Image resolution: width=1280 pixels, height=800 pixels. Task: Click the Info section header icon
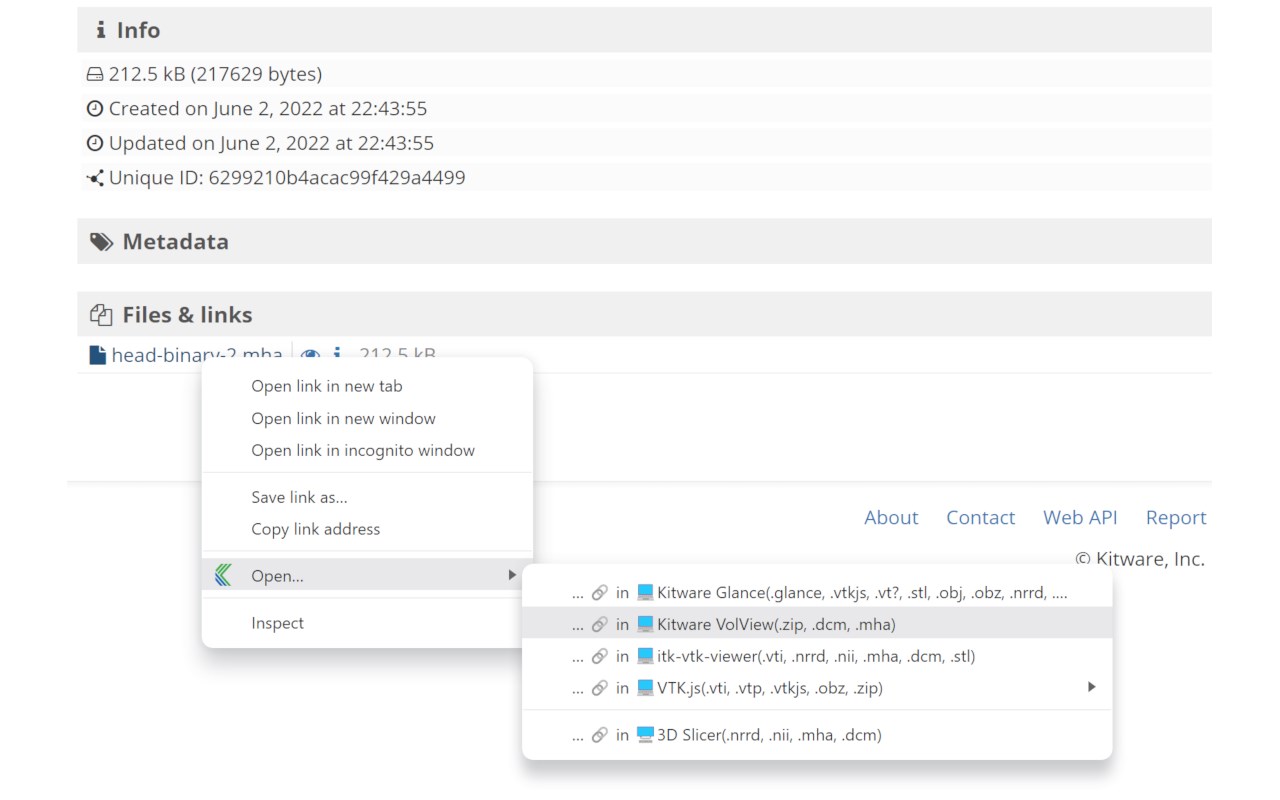click(100, 30)
